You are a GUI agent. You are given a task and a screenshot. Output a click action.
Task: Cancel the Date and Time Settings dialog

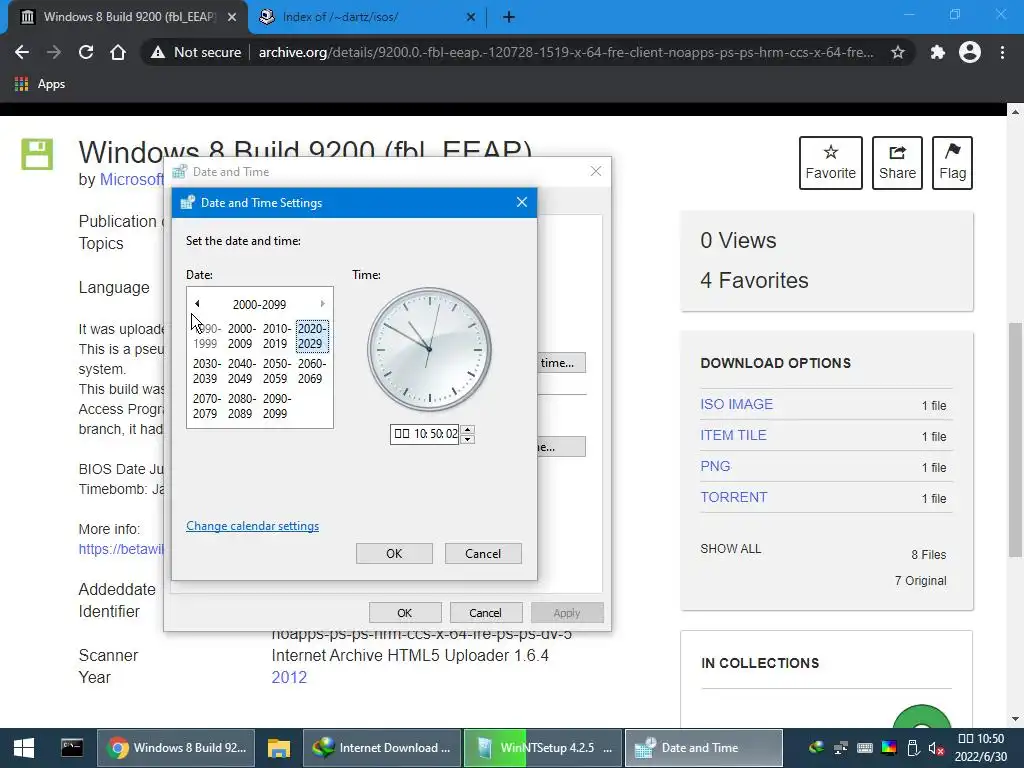click(483, 553)
